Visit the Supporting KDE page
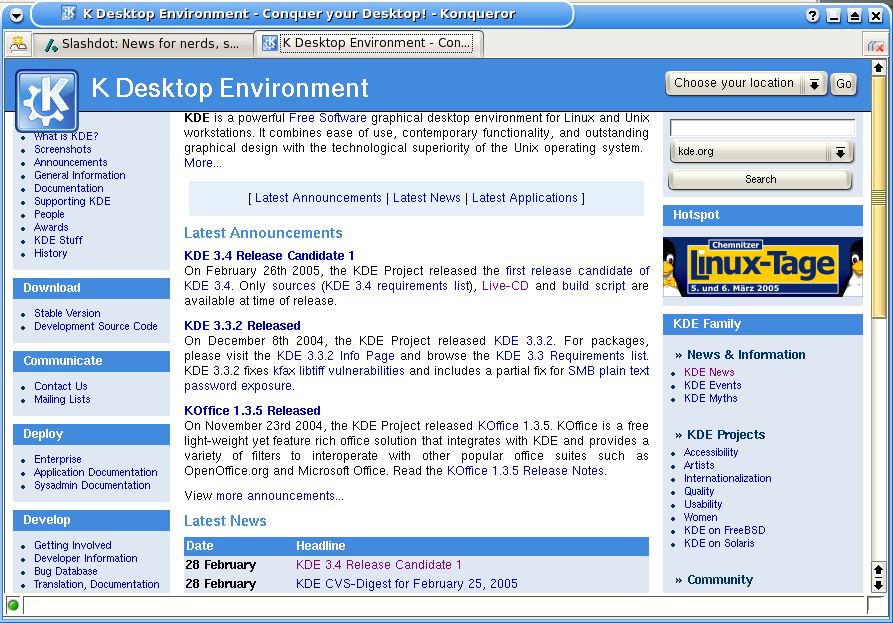Viewport: 893px width, 623px height. coord(72,202)
